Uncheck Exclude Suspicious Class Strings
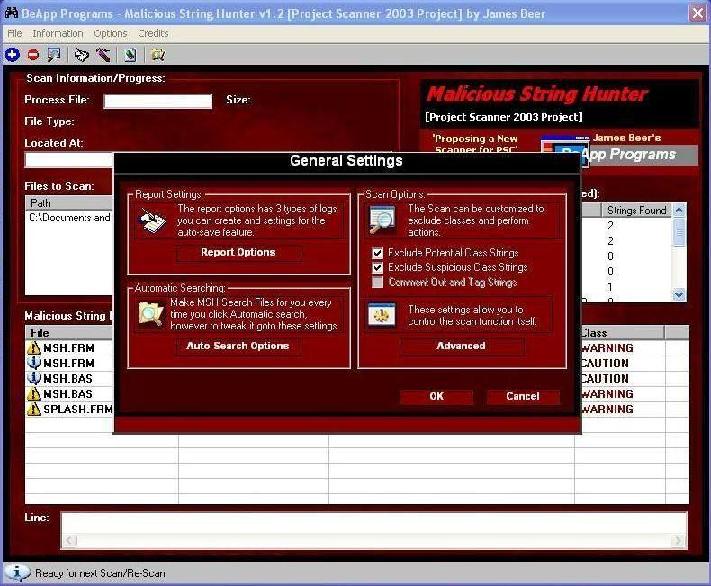 (x=378, y=268)
